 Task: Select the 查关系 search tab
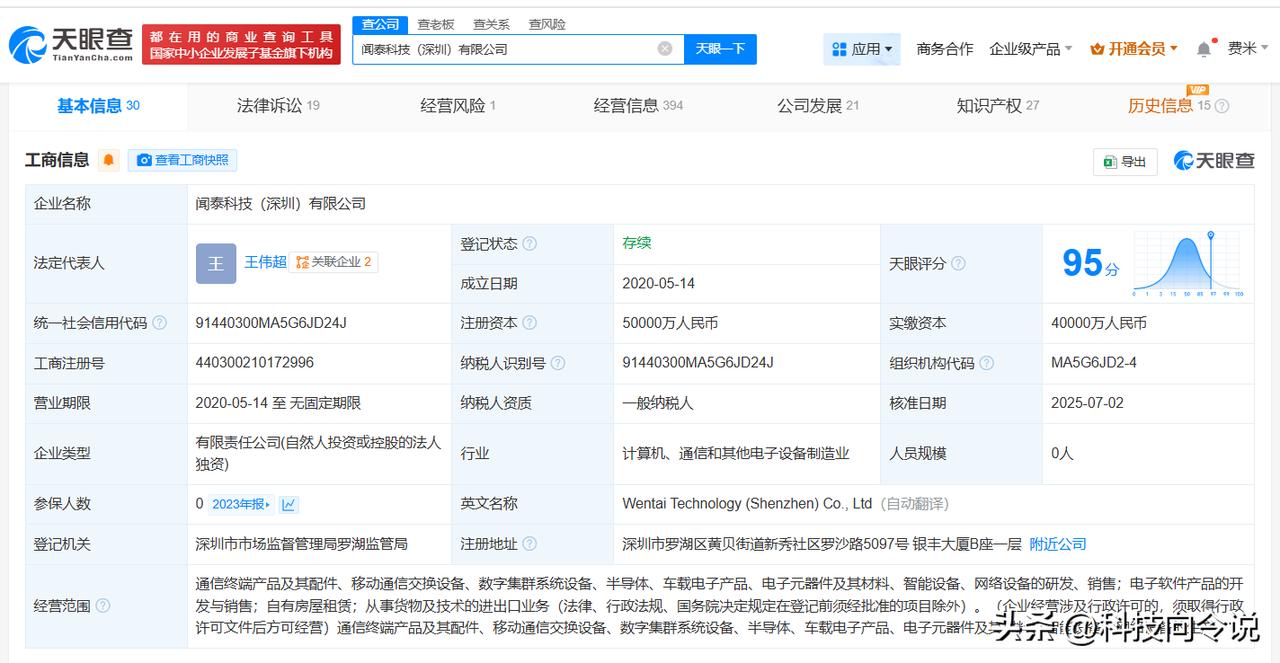(x=491, y=24)
